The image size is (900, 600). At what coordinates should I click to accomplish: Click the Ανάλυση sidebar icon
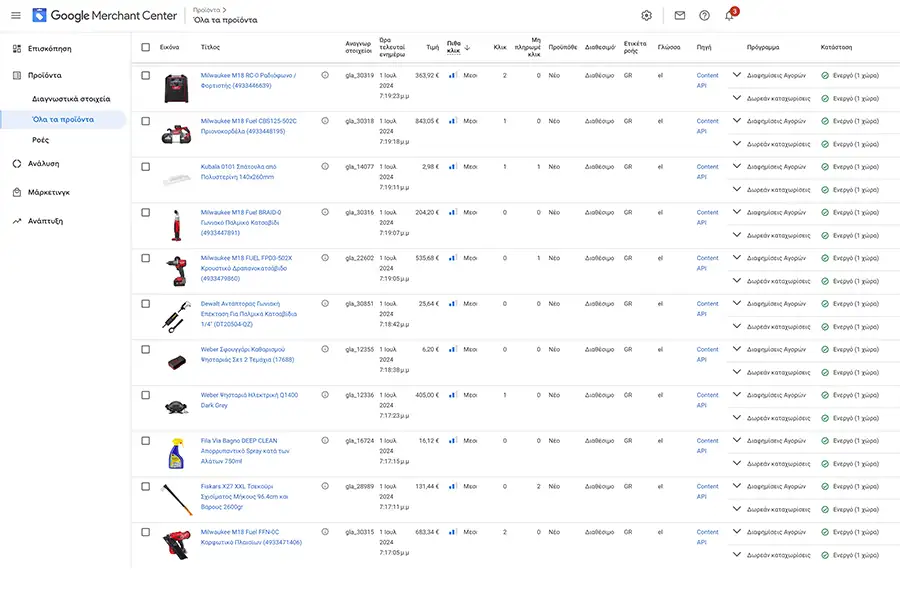[17, 164]
